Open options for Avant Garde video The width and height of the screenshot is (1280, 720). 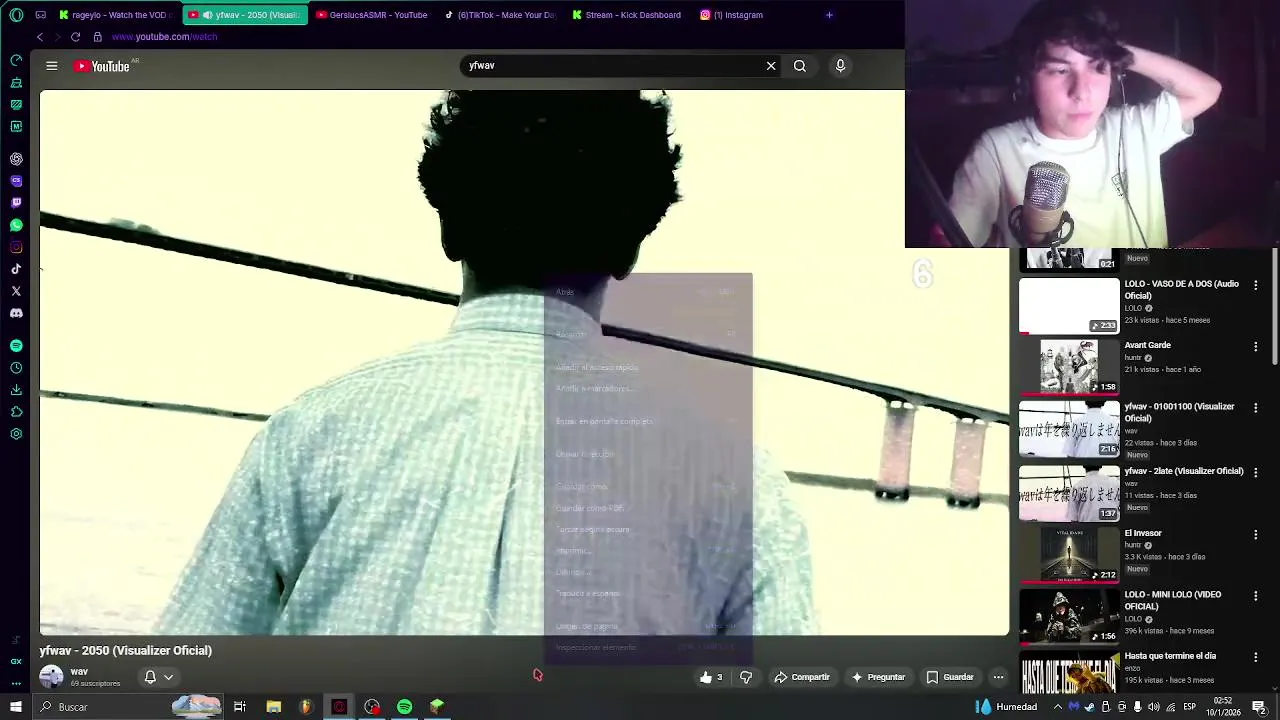pos(1256,347)
